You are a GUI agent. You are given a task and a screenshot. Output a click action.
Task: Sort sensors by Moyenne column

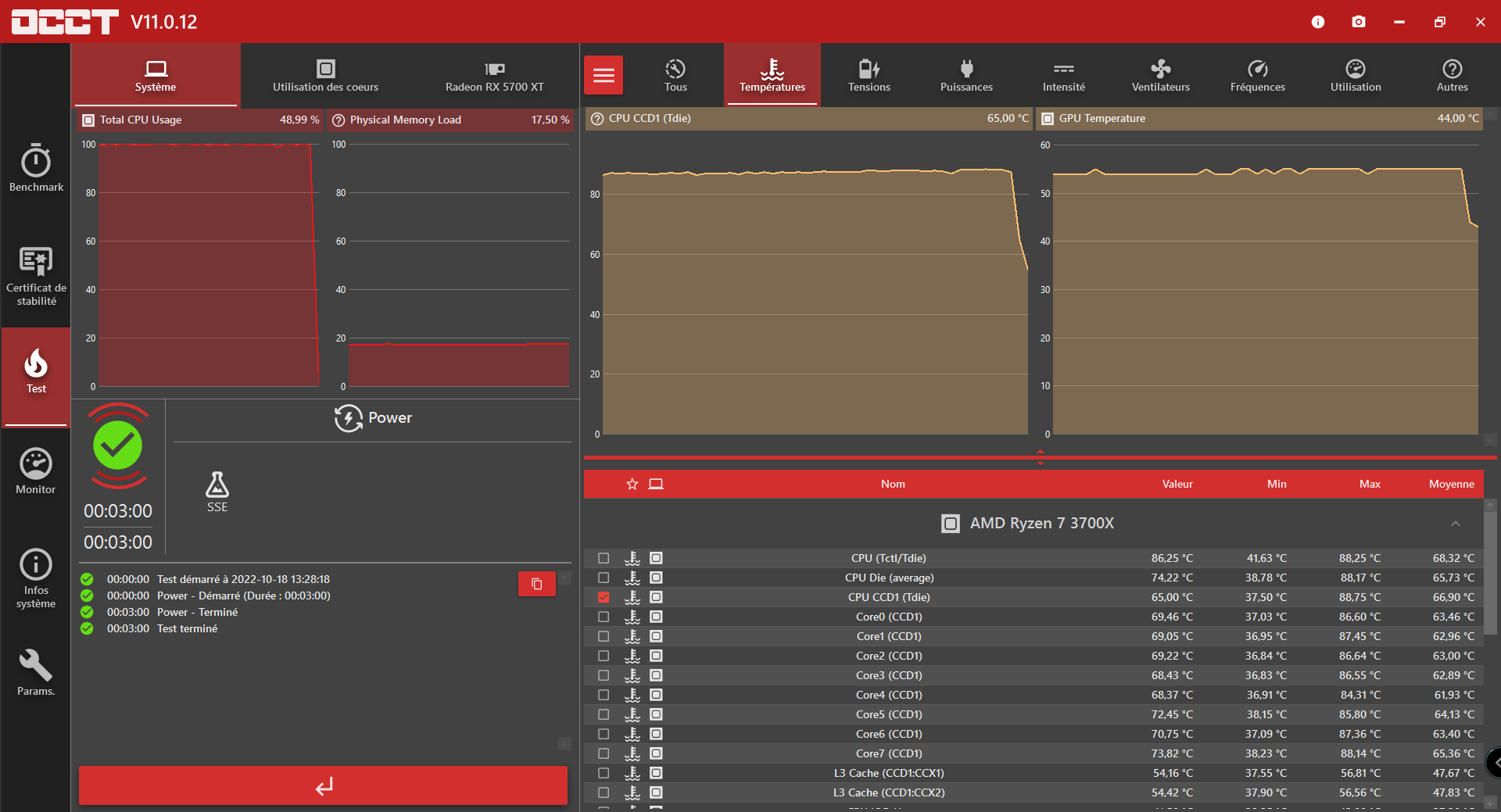click(x=1451, y=484)
